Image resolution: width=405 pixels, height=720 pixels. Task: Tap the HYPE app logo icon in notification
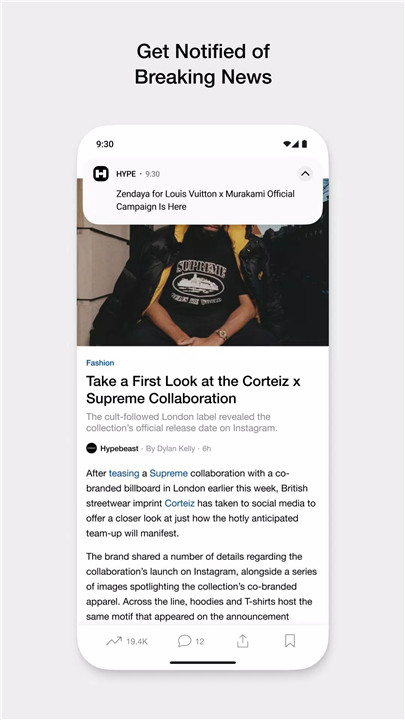tap(101, 174)
